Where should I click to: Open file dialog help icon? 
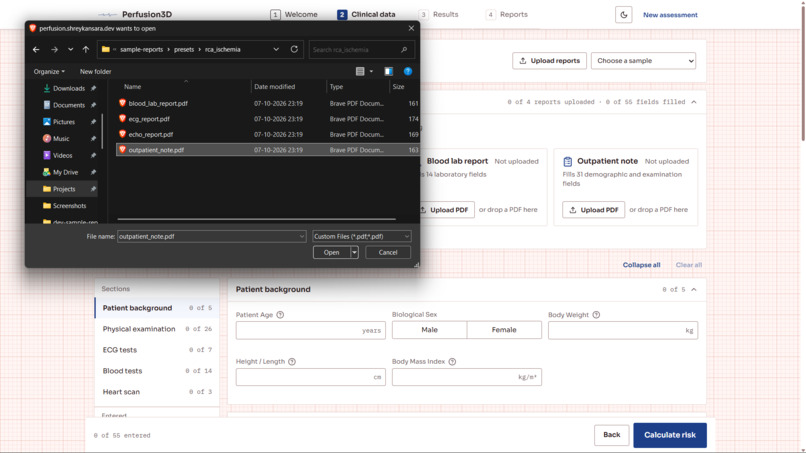coord(408,71)
